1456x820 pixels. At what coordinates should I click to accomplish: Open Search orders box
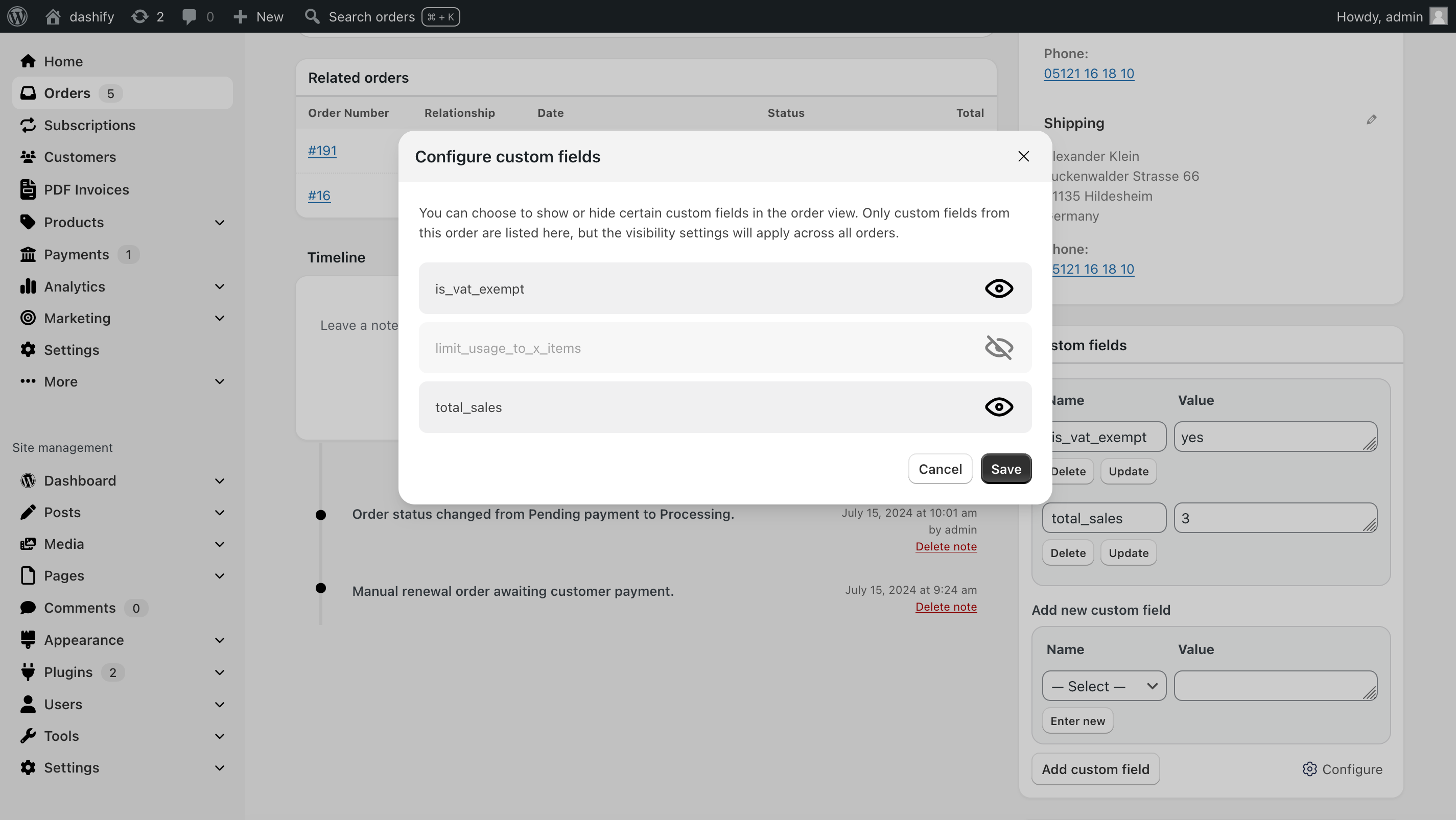point(382,17)
